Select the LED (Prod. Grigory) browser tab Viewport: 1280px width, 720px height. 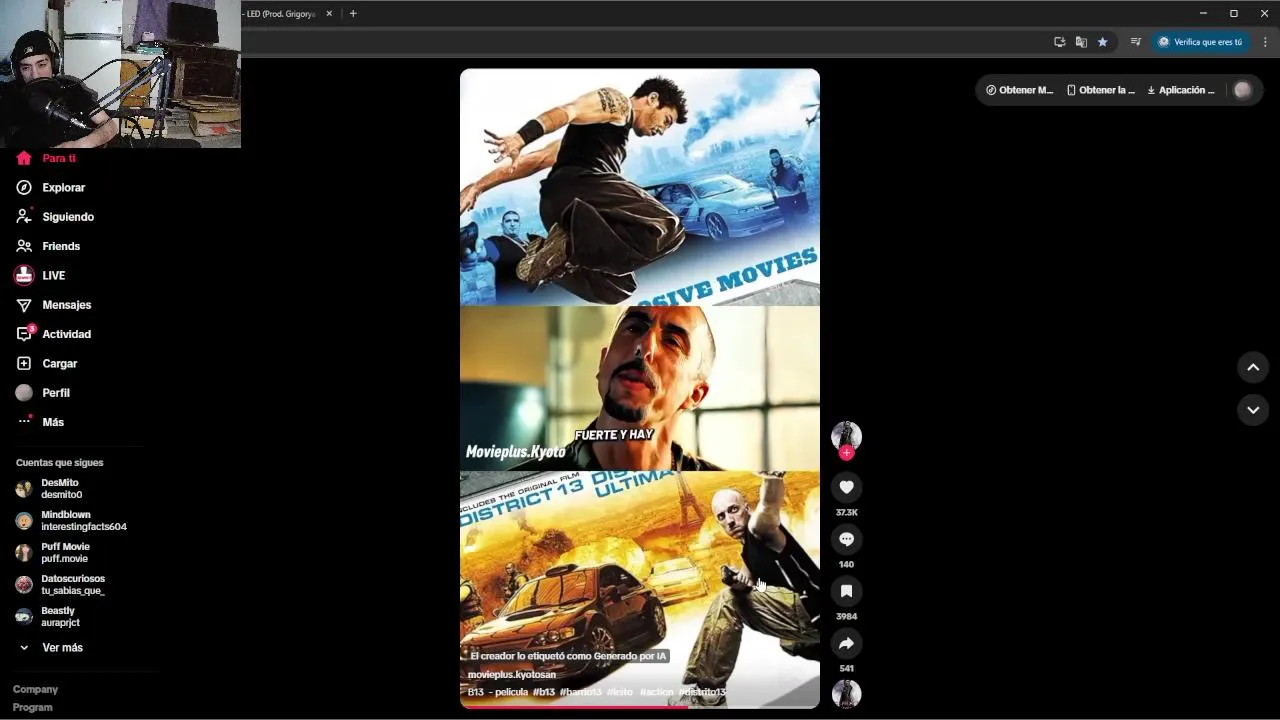pyautogui.click(x=280, y=14)
